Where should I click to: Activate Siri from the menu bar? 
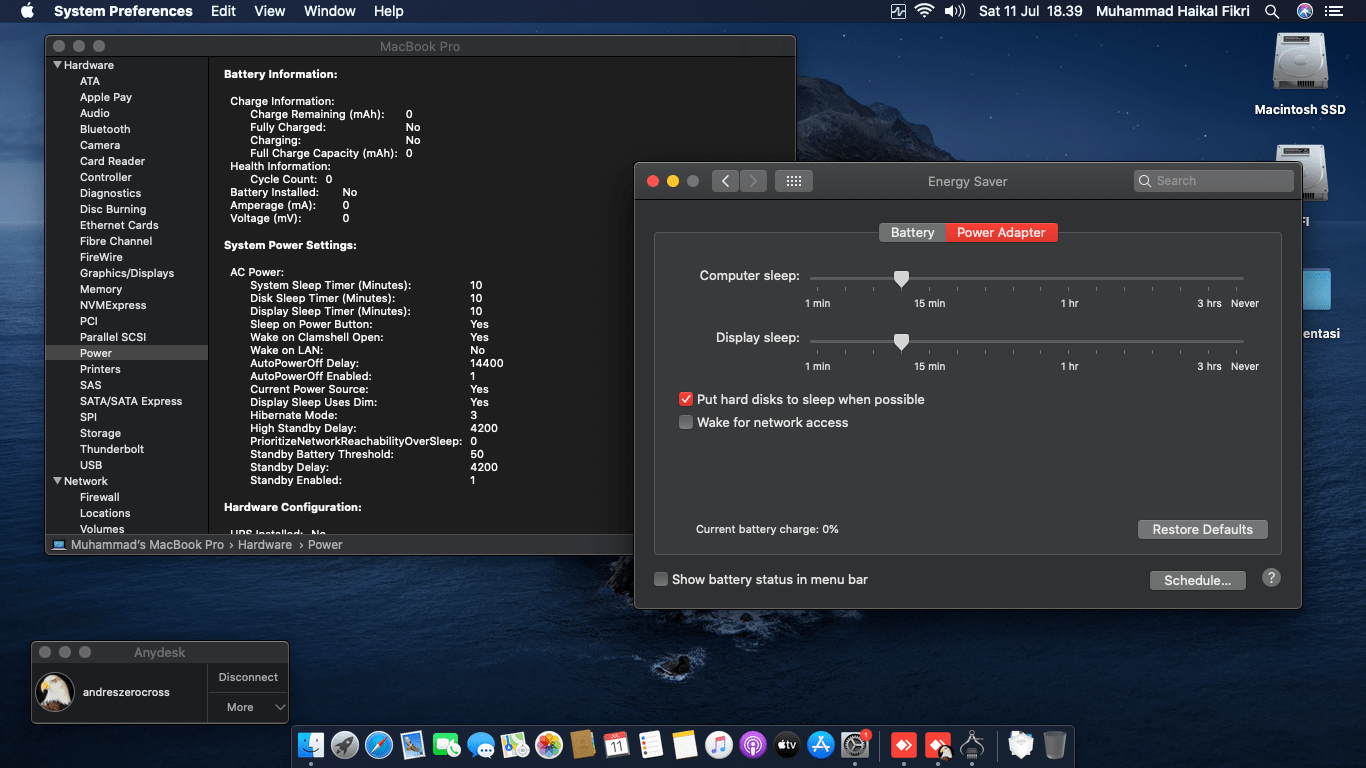(1304, 11)
